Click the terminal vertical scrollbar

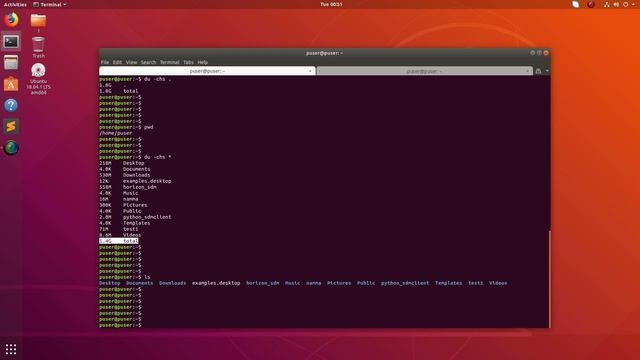pos(549,279)
